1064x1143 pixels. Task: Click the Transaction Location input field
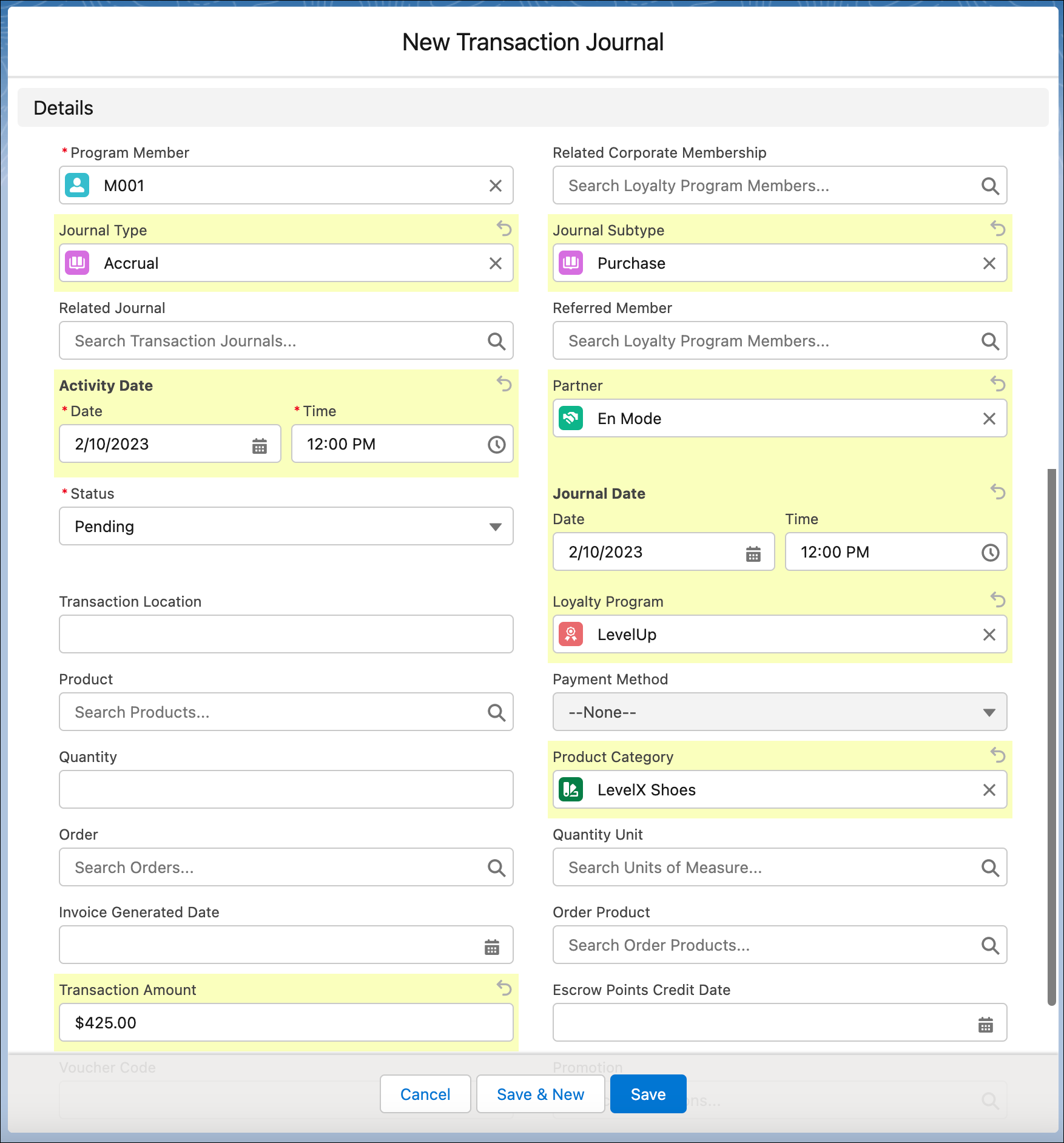[286, 635]
